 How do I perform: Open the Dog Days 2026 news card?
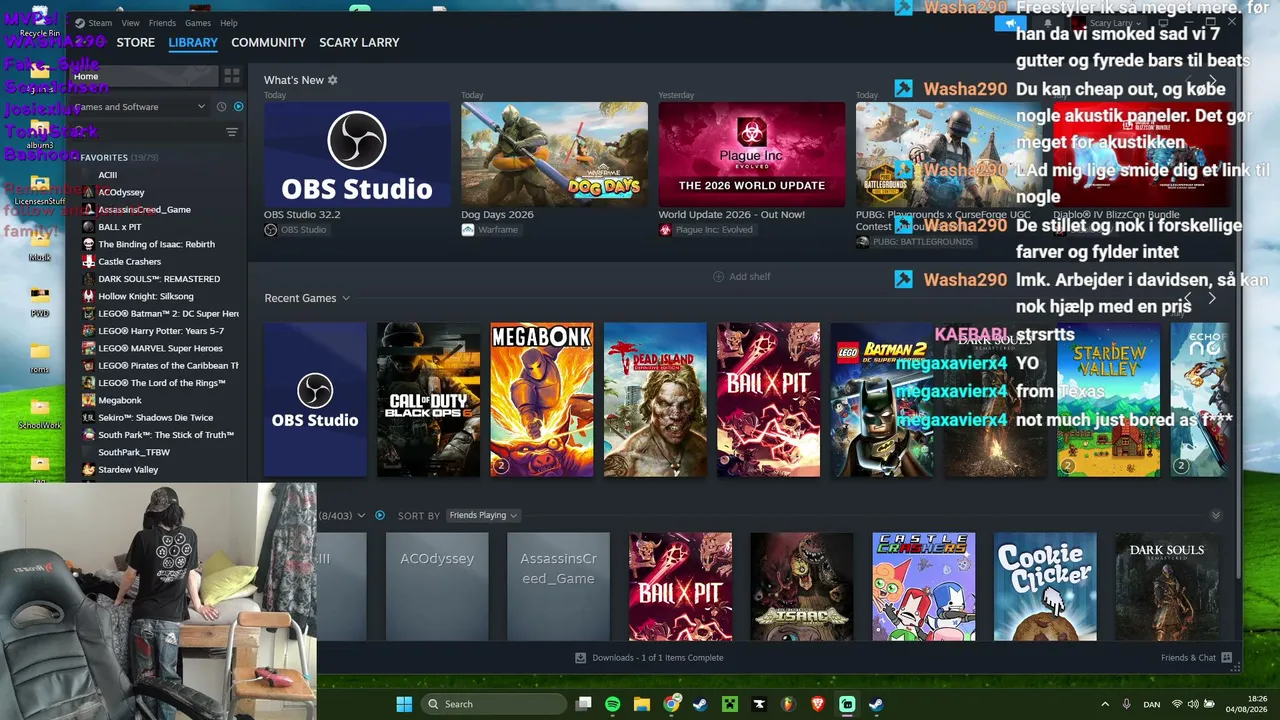click(554, 155)
